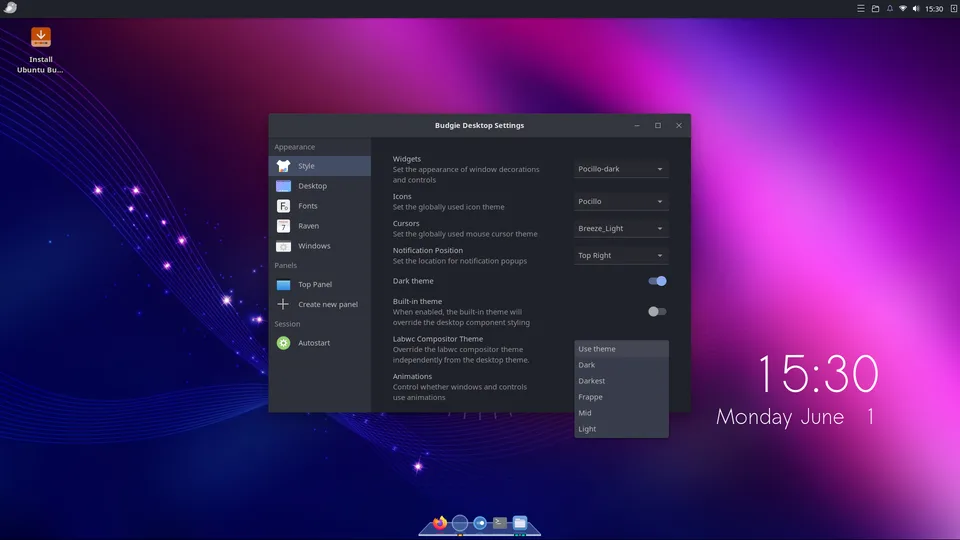Launch Firefox from the dock
960x540 pixels.
pos(440,522)
